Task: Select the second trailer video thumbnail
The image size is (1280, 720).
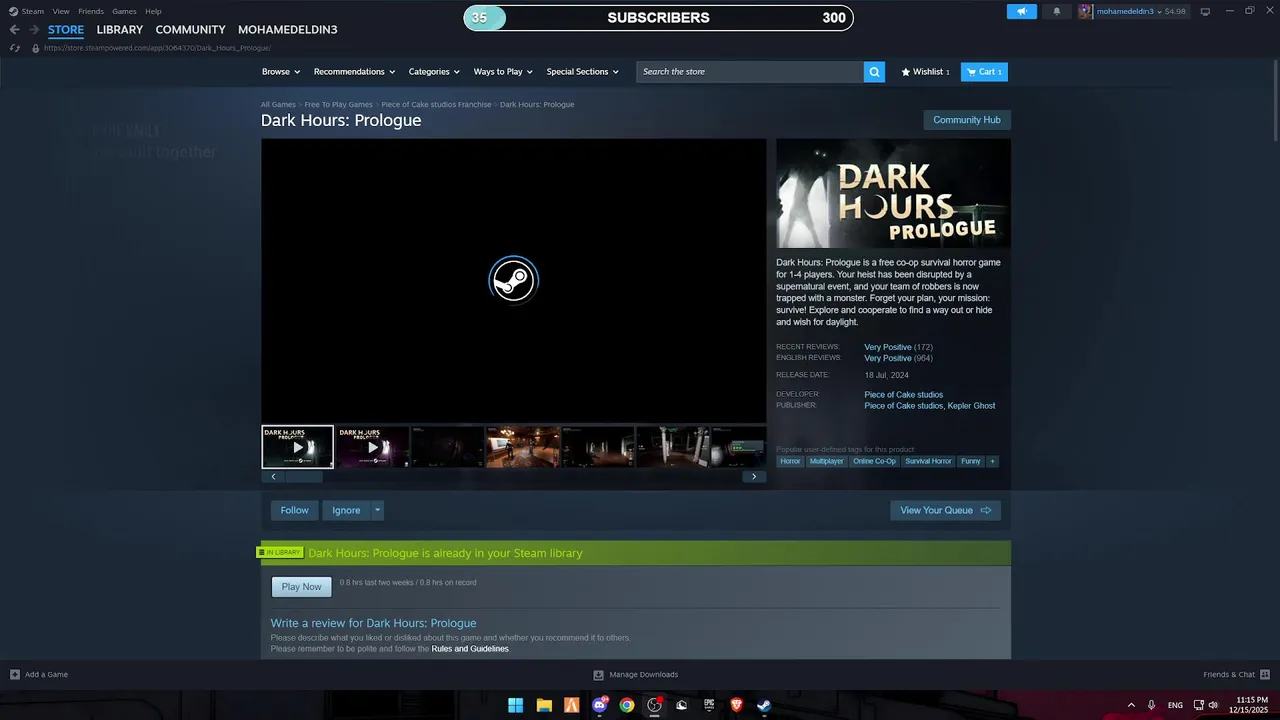Action: point(373,447)
